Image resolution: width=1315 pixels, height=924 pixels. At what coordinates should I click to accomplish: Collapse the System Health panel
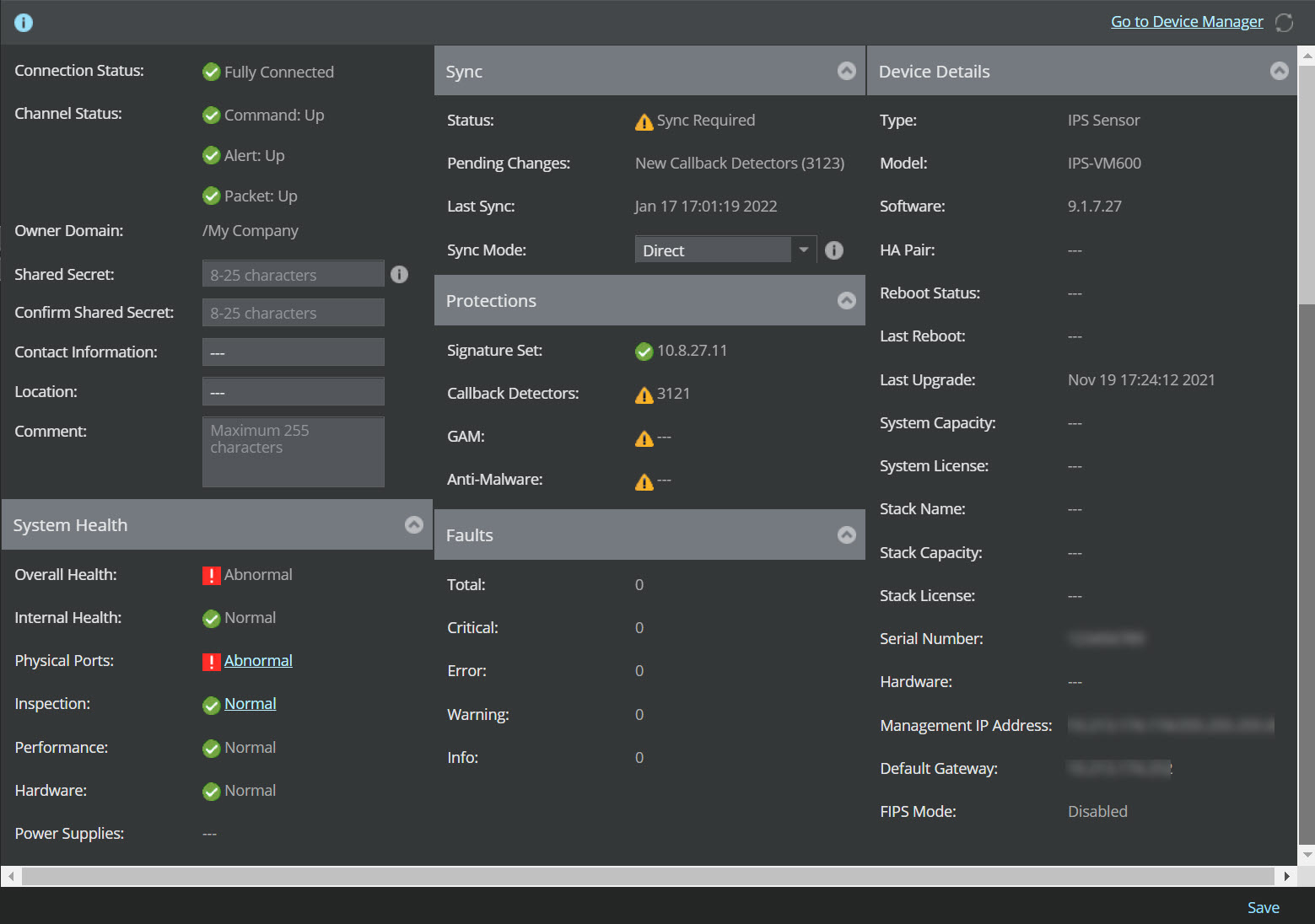click(x=414, y=524)
